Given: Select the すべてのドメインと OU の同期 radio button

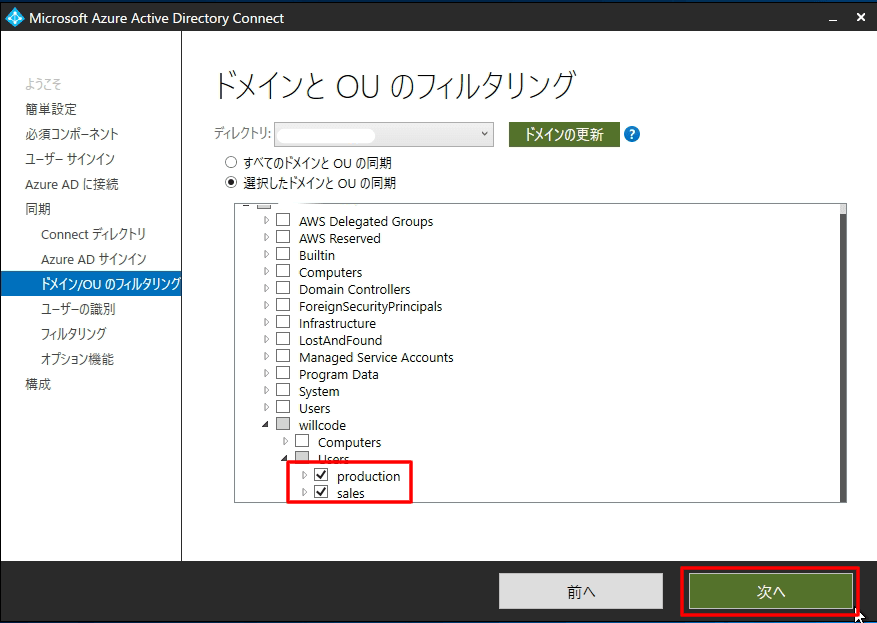Looking at the screenshot, I should (x=230, y=163).
